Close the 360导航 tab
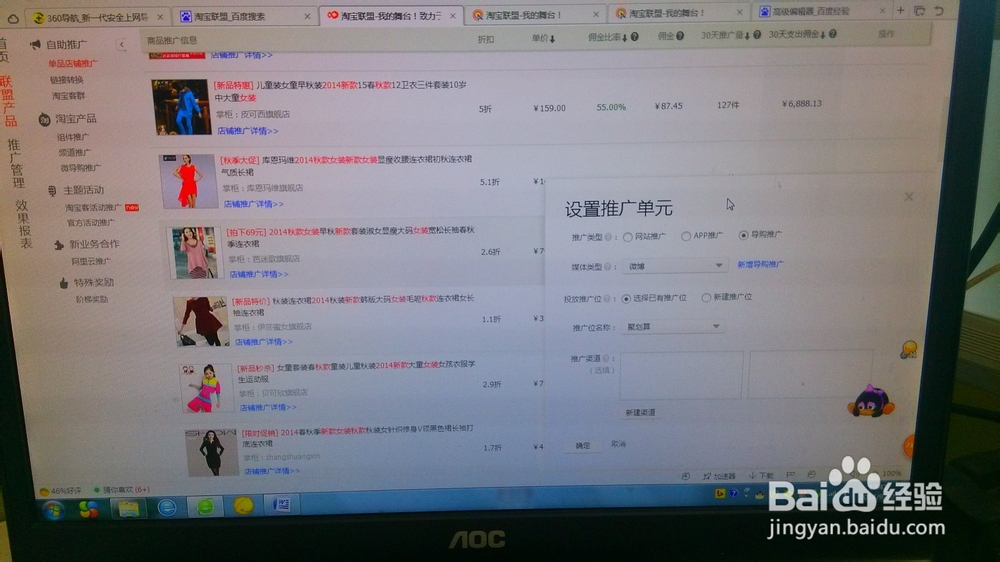The image size is (1000, 562). pyautogui.click(x=159, y=17)
